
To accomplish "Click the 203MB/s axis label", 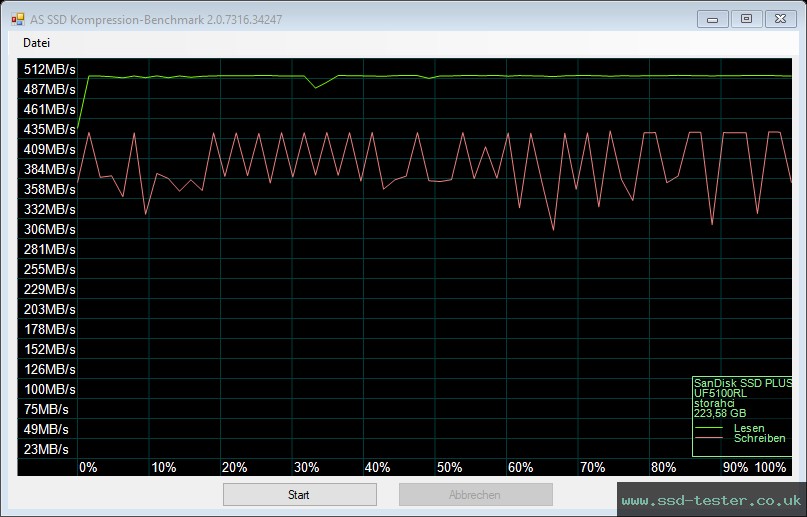I will (x=50, y=310).
